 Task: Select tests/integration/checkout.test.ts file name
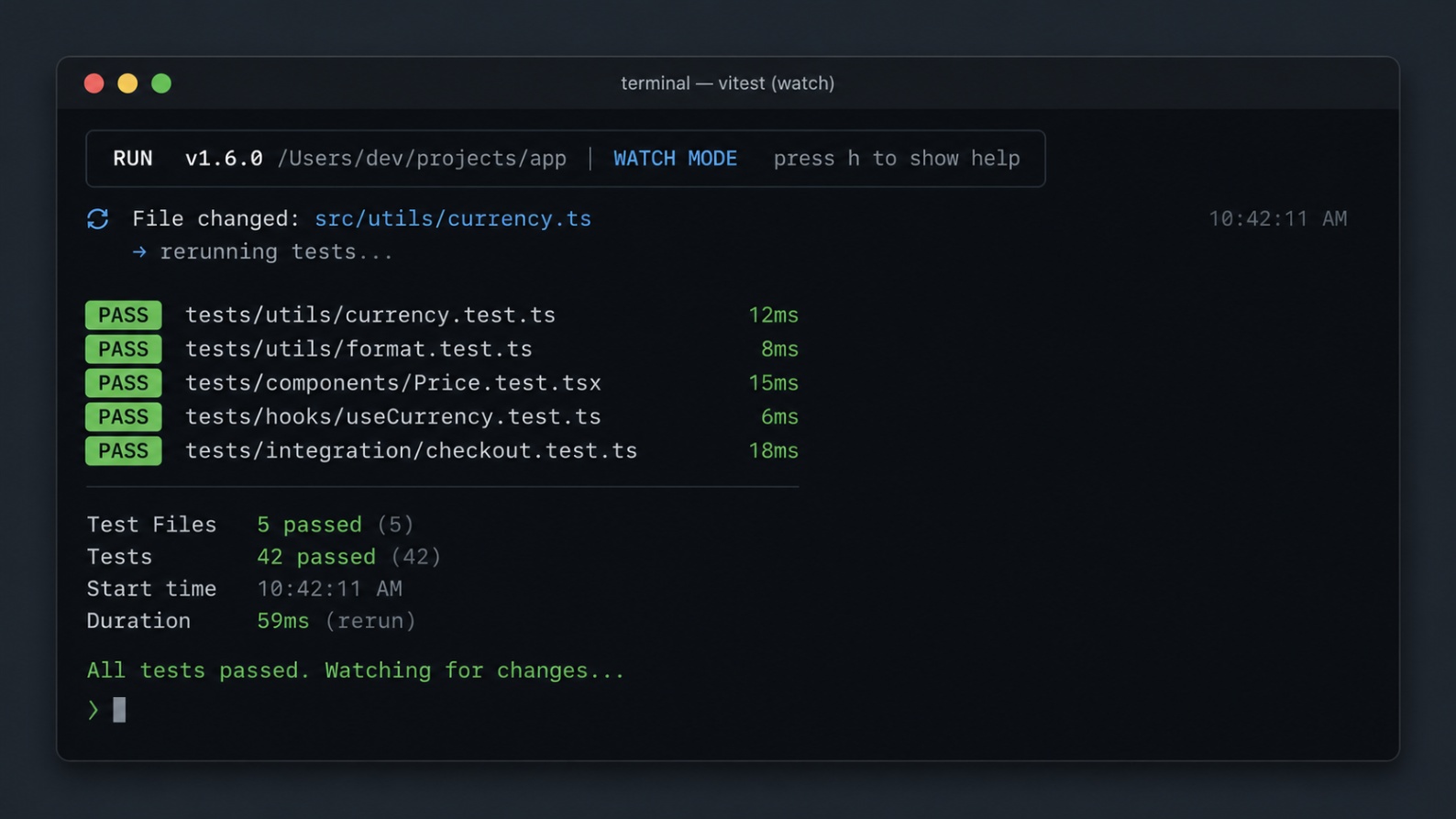(411, 450)
